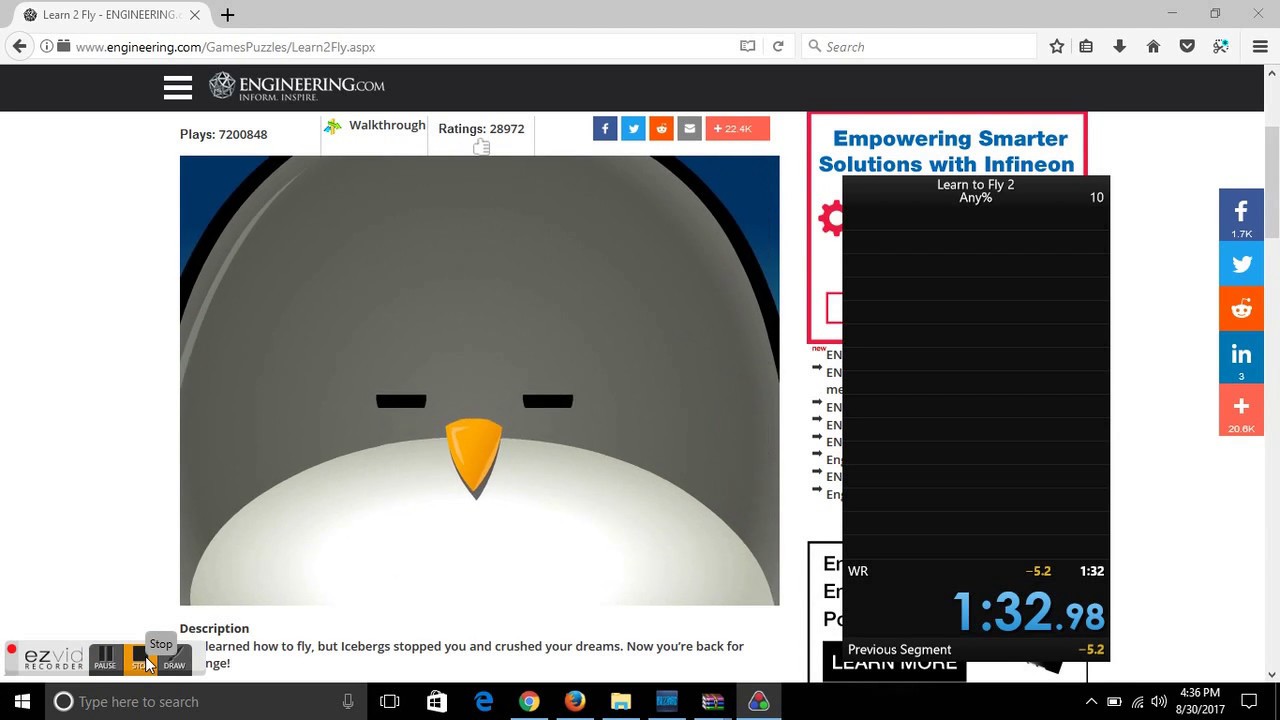This screenshot has width=1280, height=720.
Task: Activate Cortana microphone icon
Action: [348, 702]
